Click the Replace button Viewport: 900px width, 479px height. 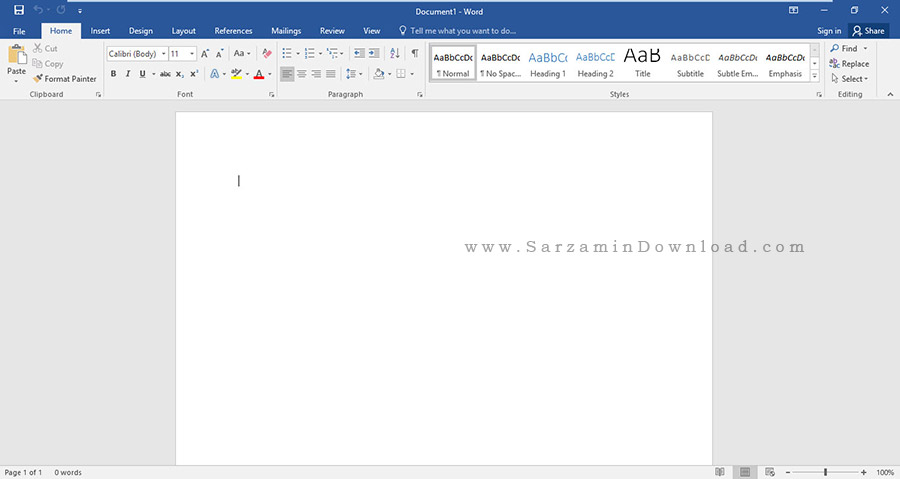coord(849,64)
